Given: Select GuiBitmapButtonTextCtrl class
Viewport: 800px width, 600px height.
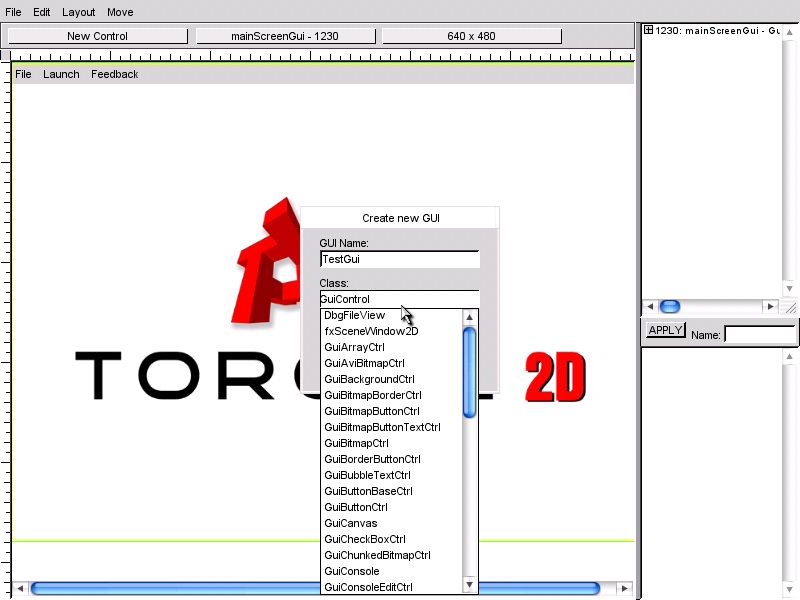Looking at the screenshot, I should (391, 427).
